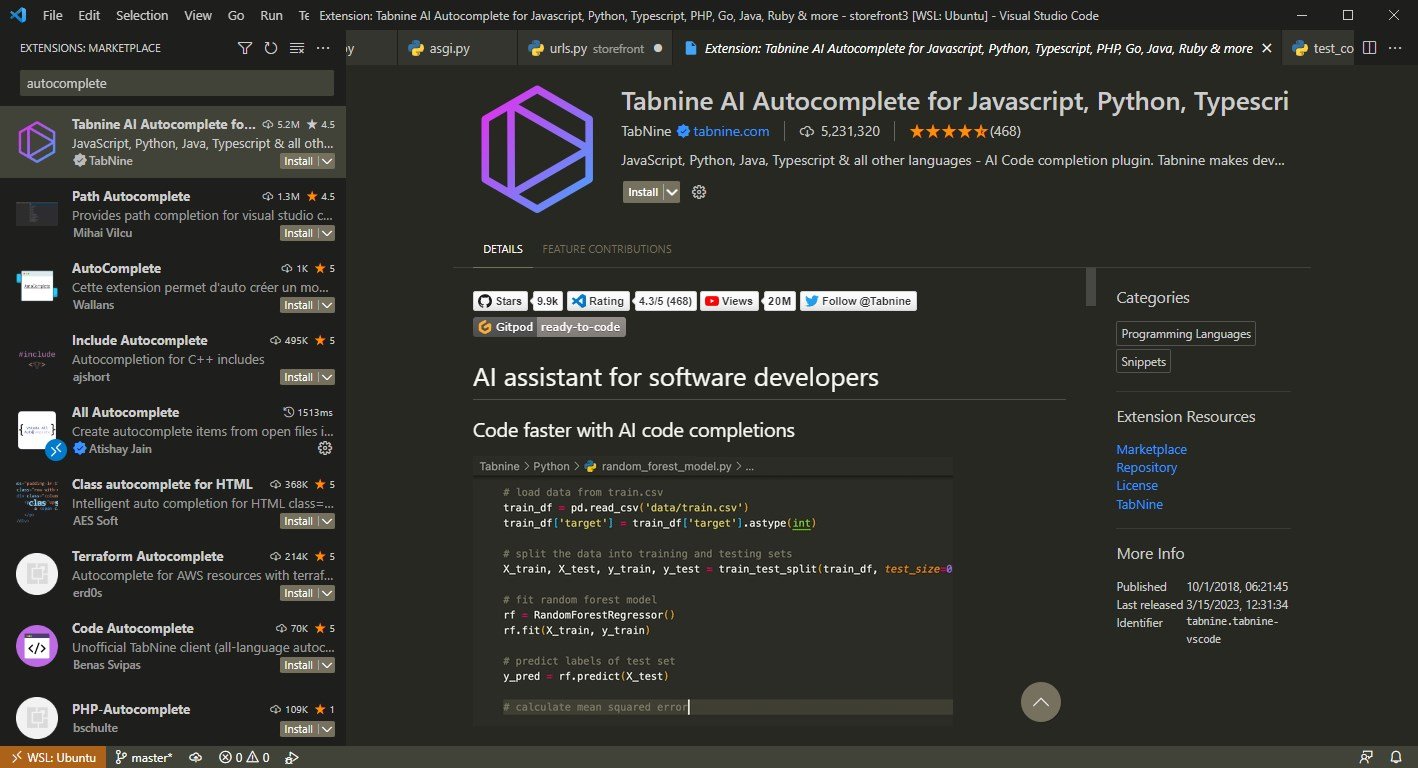Expand Code Autocomplete Install dropdown arrow
Image resolution: width=1418 pixels, height=768 pixels.
327,665
